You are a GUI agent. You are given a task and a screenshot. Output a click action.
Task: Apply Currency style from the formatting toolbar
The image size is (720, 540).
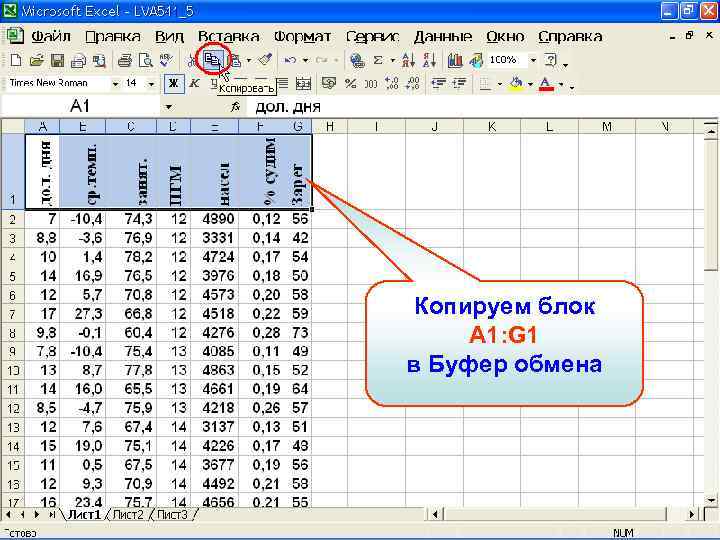click(x=329, y=84)
